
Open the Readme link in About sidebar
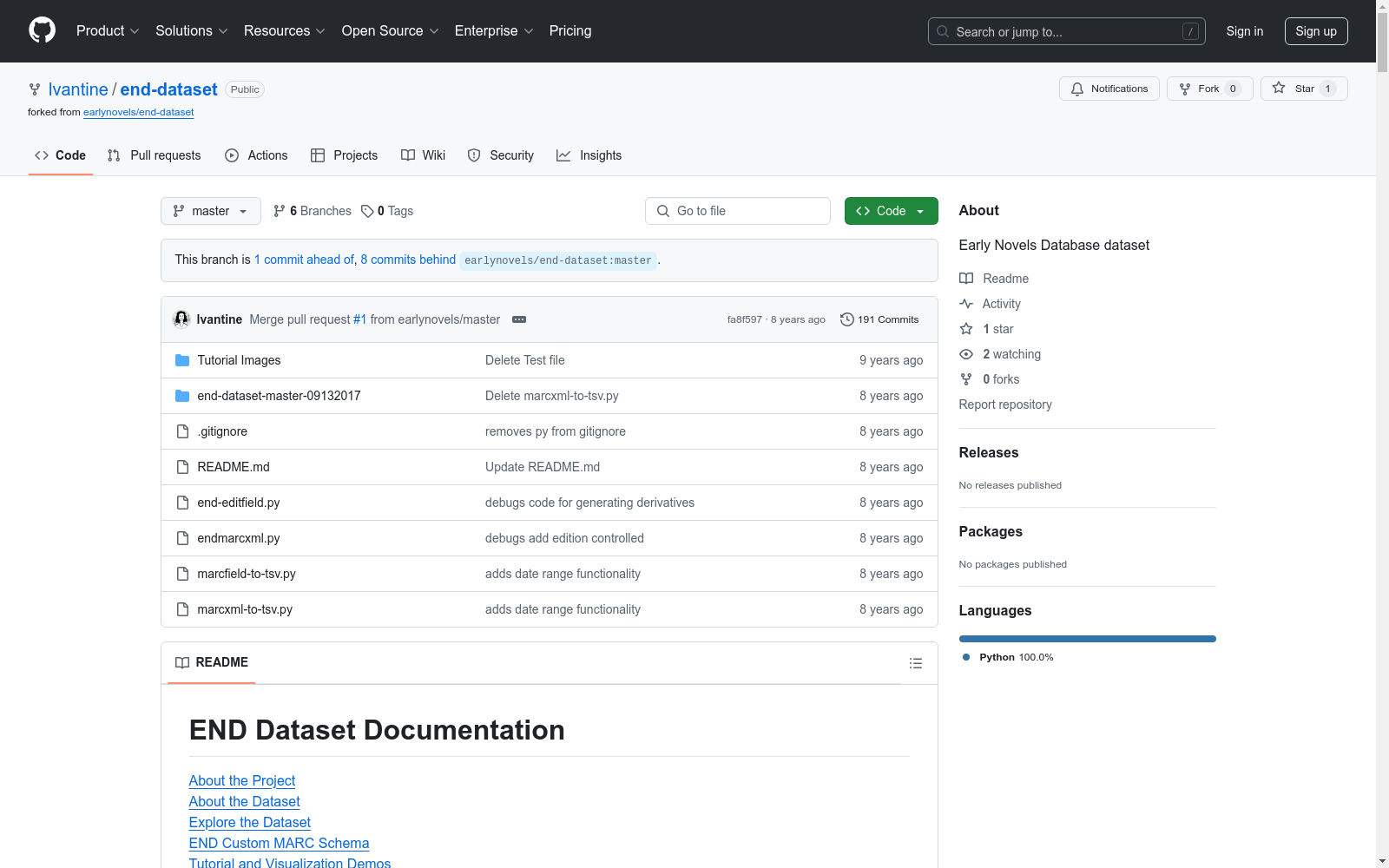(x=994, y=279)
